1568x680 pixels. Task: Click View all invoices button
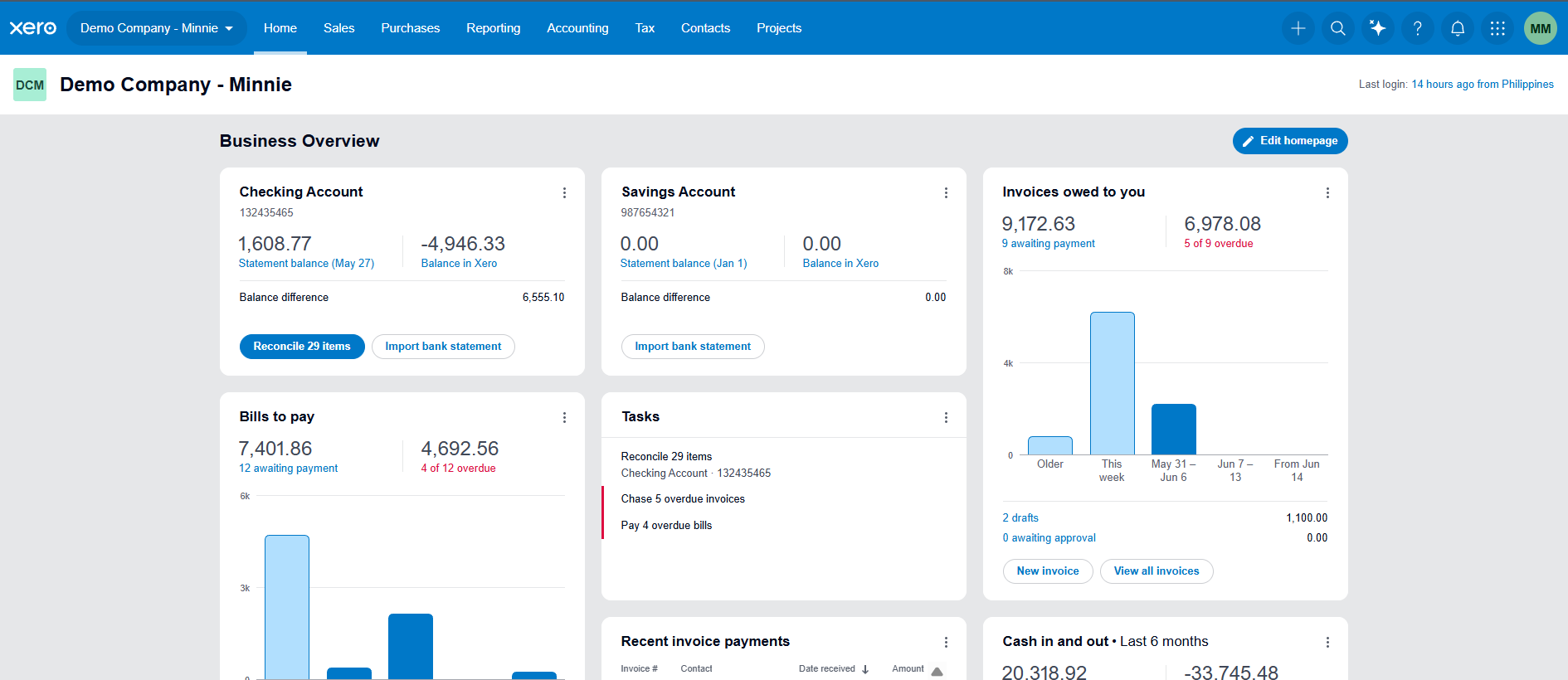pyautogui.click(x=1157, y=571)
